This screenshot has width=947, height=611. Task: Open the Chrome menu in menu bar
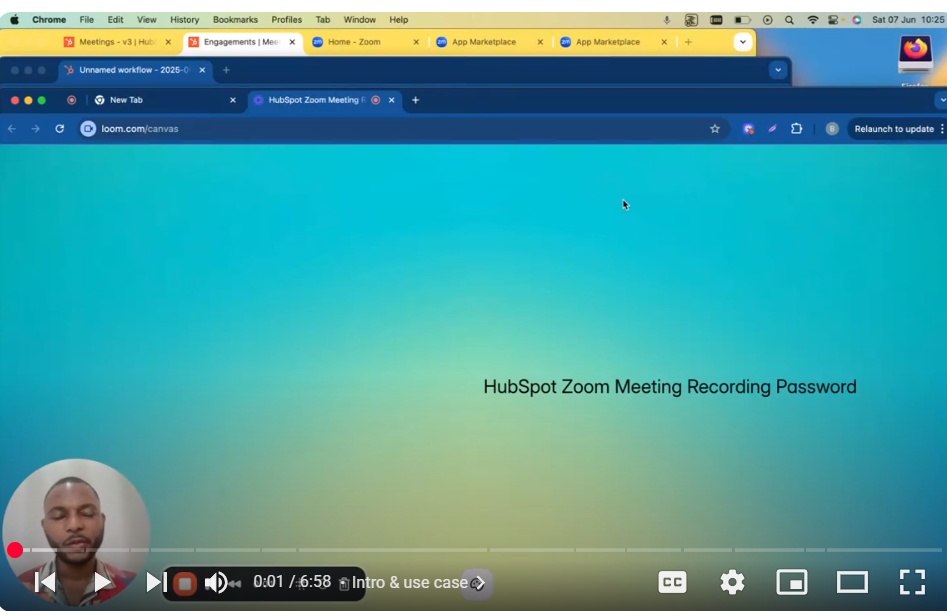49,19
